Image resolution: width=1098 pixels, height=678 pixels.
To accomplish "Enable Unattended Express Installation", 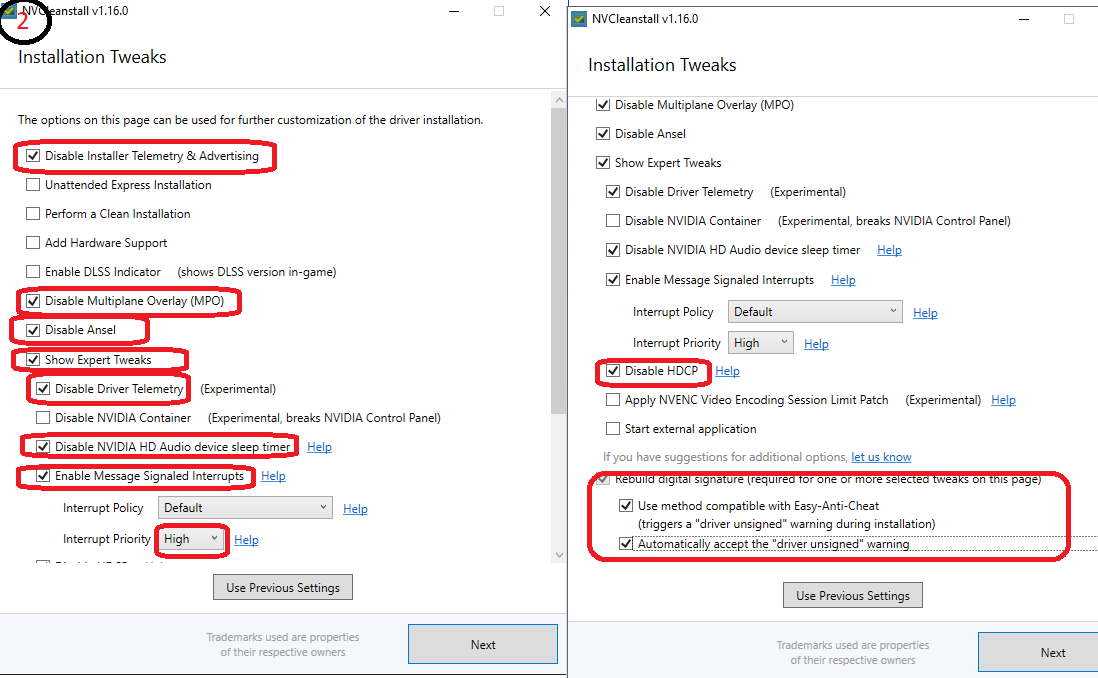I will coord(33,184).
